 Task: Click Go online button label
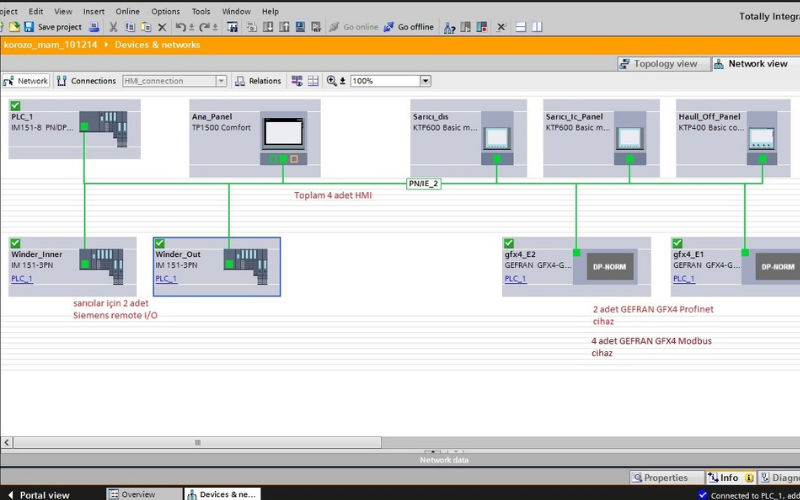tap(361, 27)
